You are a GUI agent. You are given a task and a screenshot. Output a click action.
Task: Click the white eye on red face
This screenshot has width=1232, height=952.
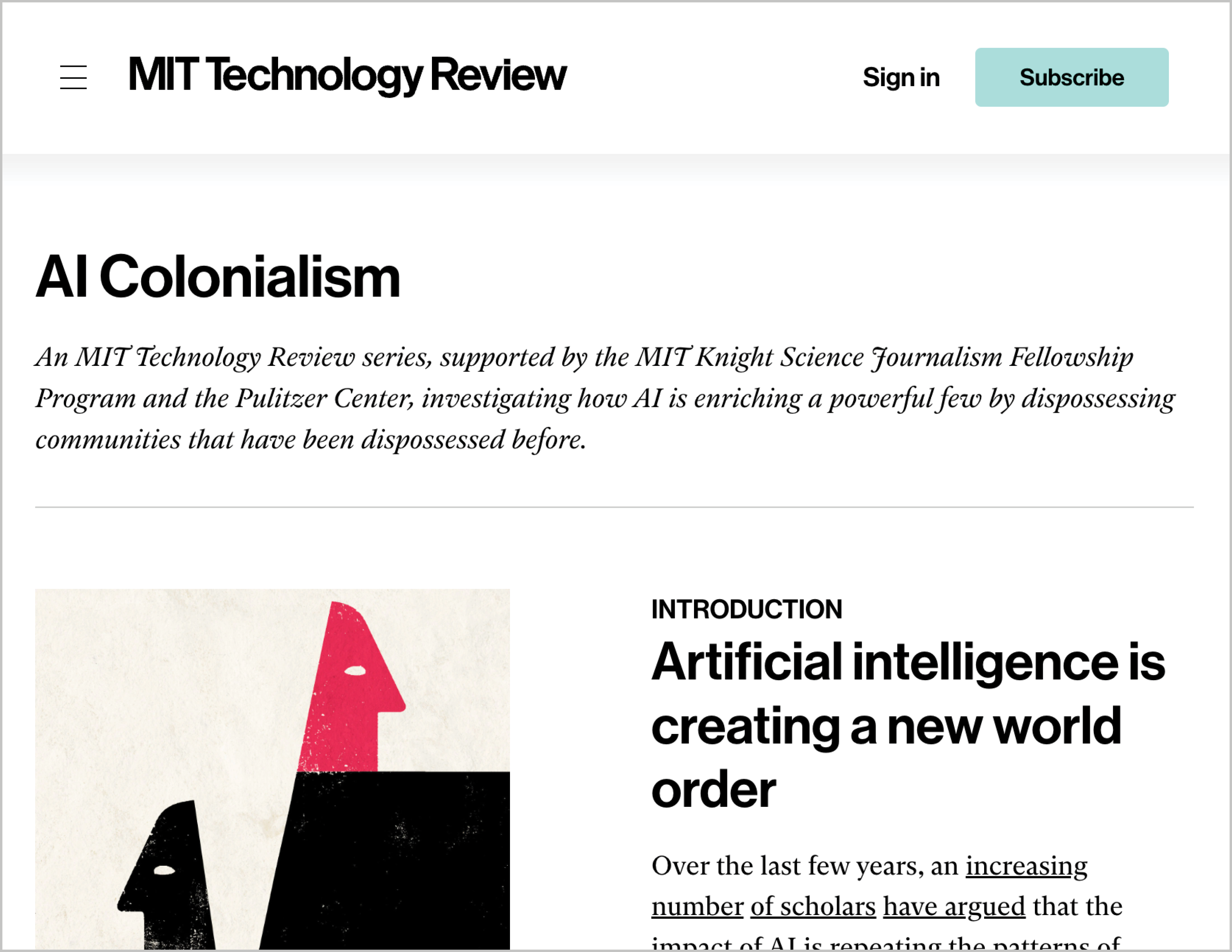[x=355, y=671]
